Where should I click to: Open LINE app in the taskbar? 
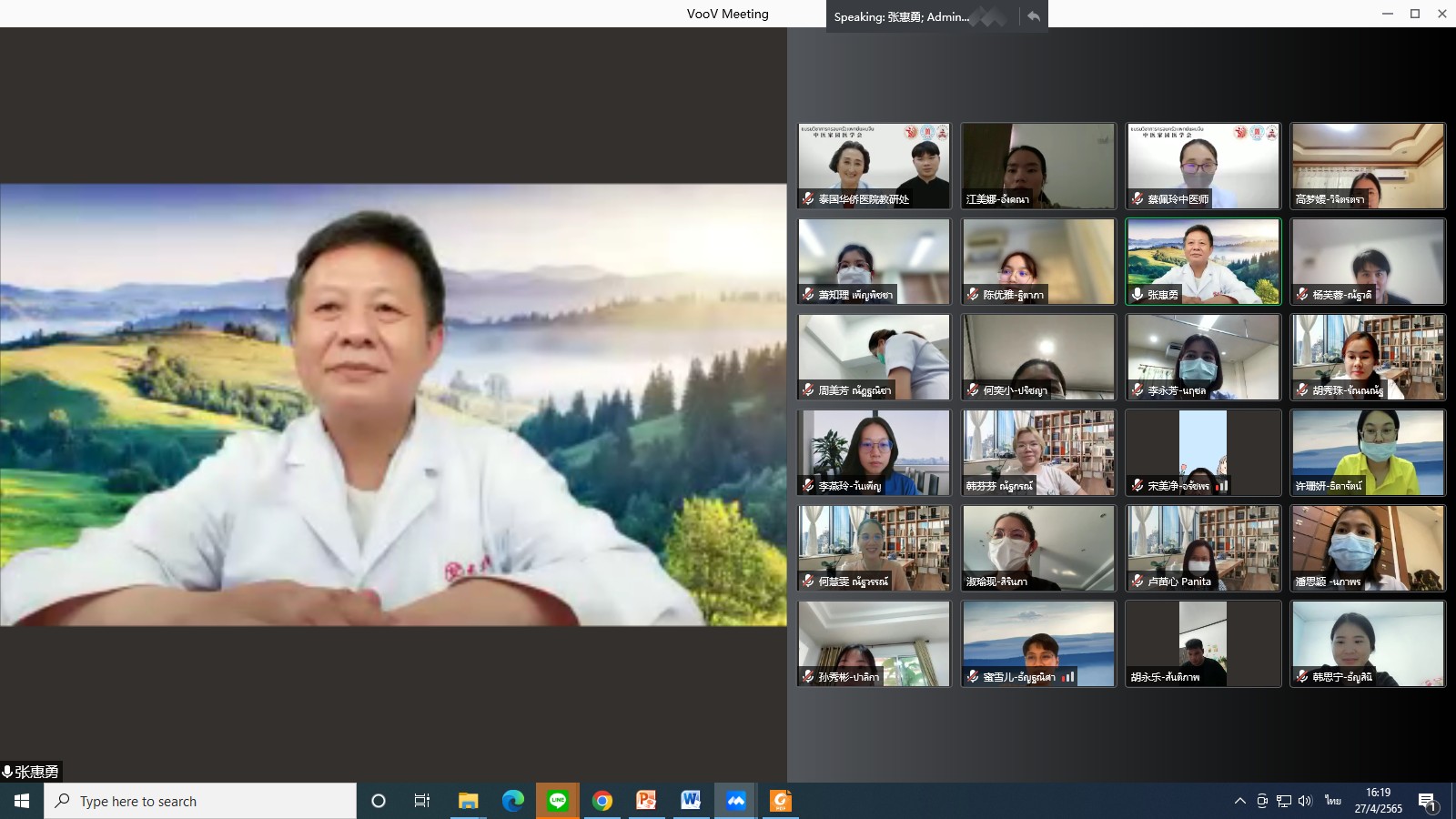point(558,801)
